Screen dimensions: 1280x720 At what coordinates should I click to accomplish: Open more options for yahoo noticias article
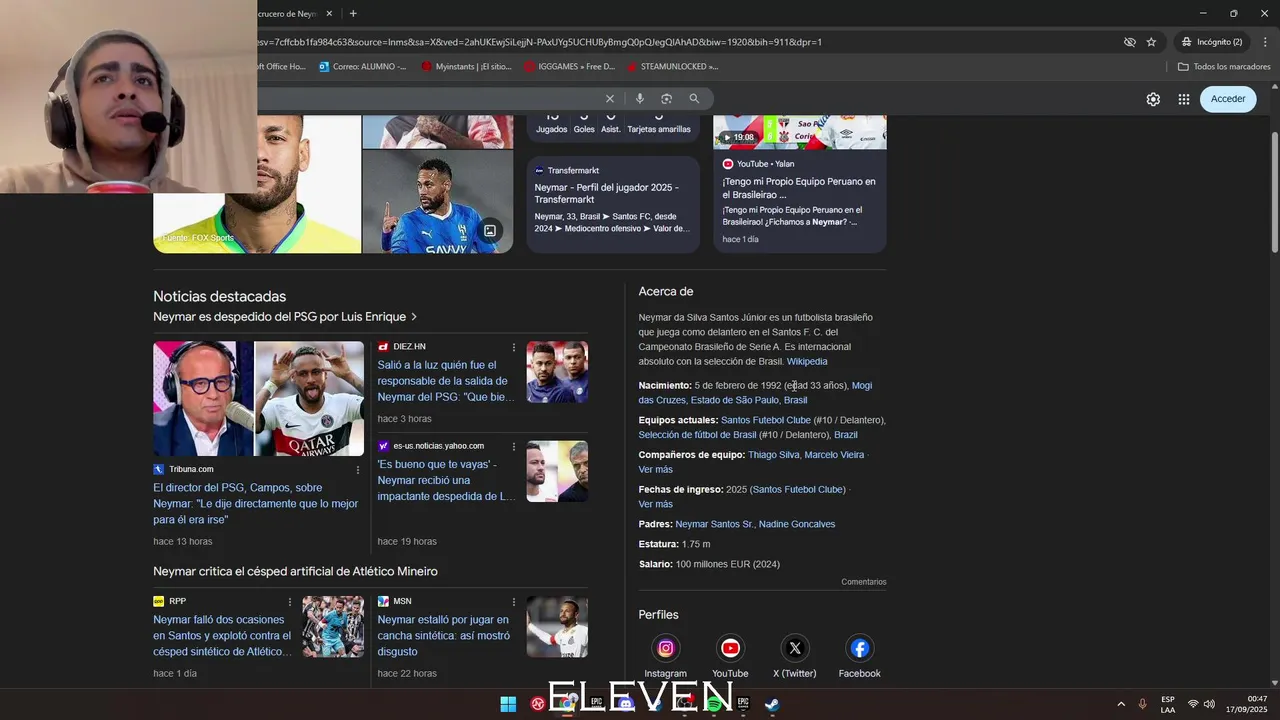pos(514,447)
